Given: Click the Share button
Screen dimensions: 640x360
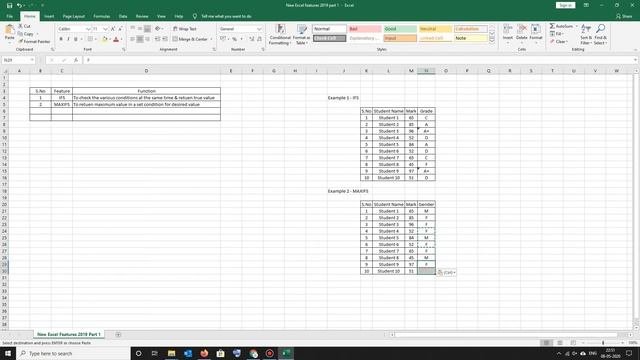Looking at the screenshot, I should 624,16.
